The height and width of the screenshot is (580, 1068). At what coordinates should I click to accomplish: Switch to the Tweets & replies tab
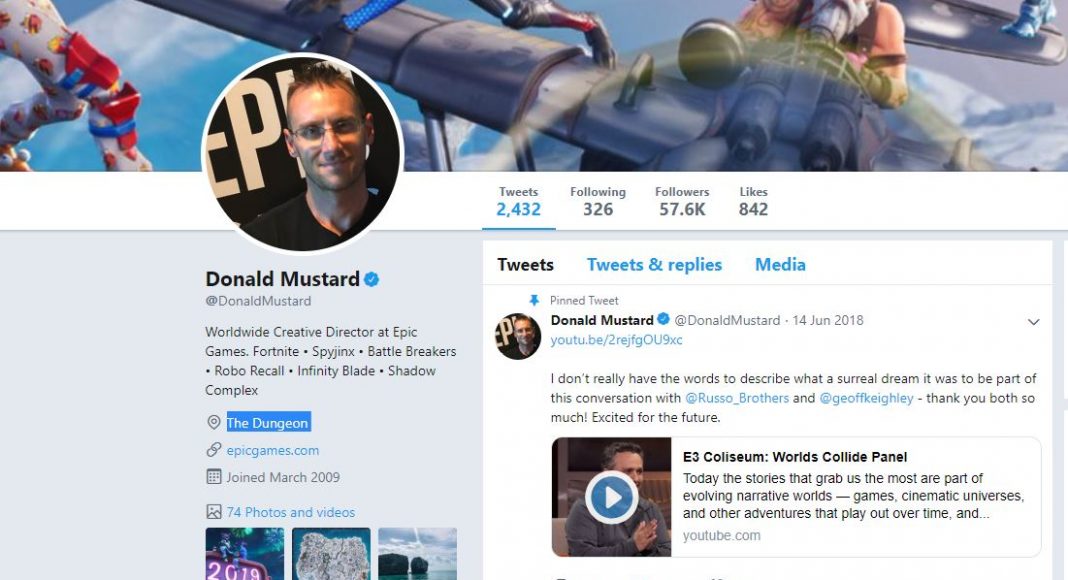coord(654,265)
